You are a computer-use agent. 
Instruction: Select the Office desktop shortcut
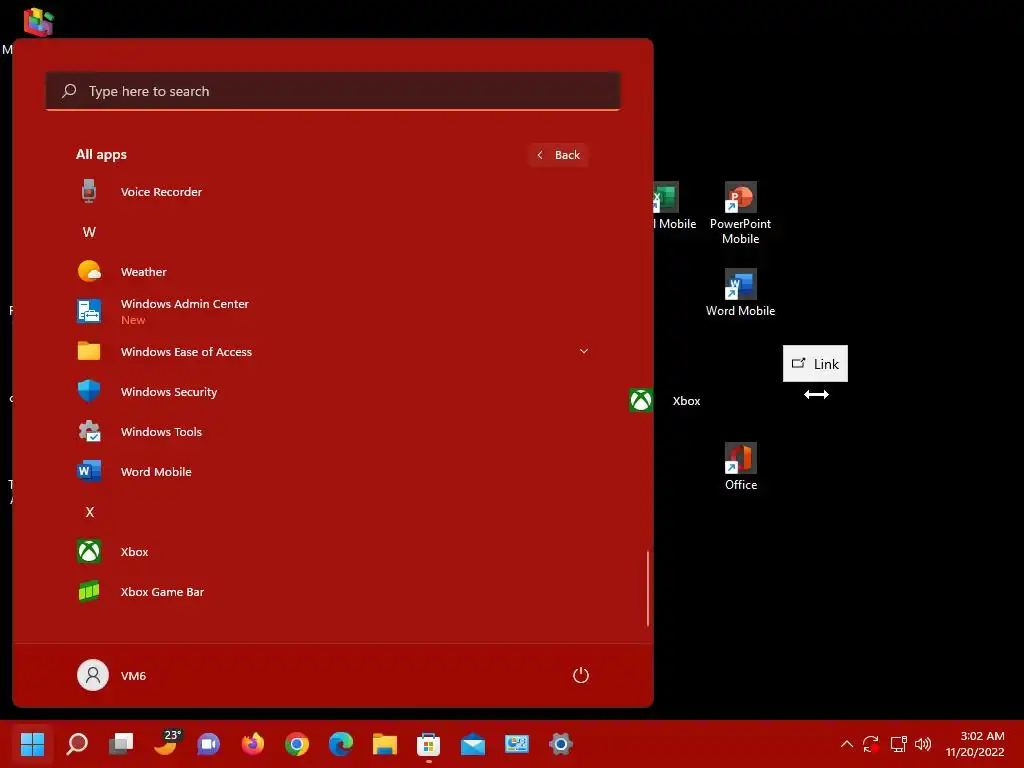[x=741, y=467]
